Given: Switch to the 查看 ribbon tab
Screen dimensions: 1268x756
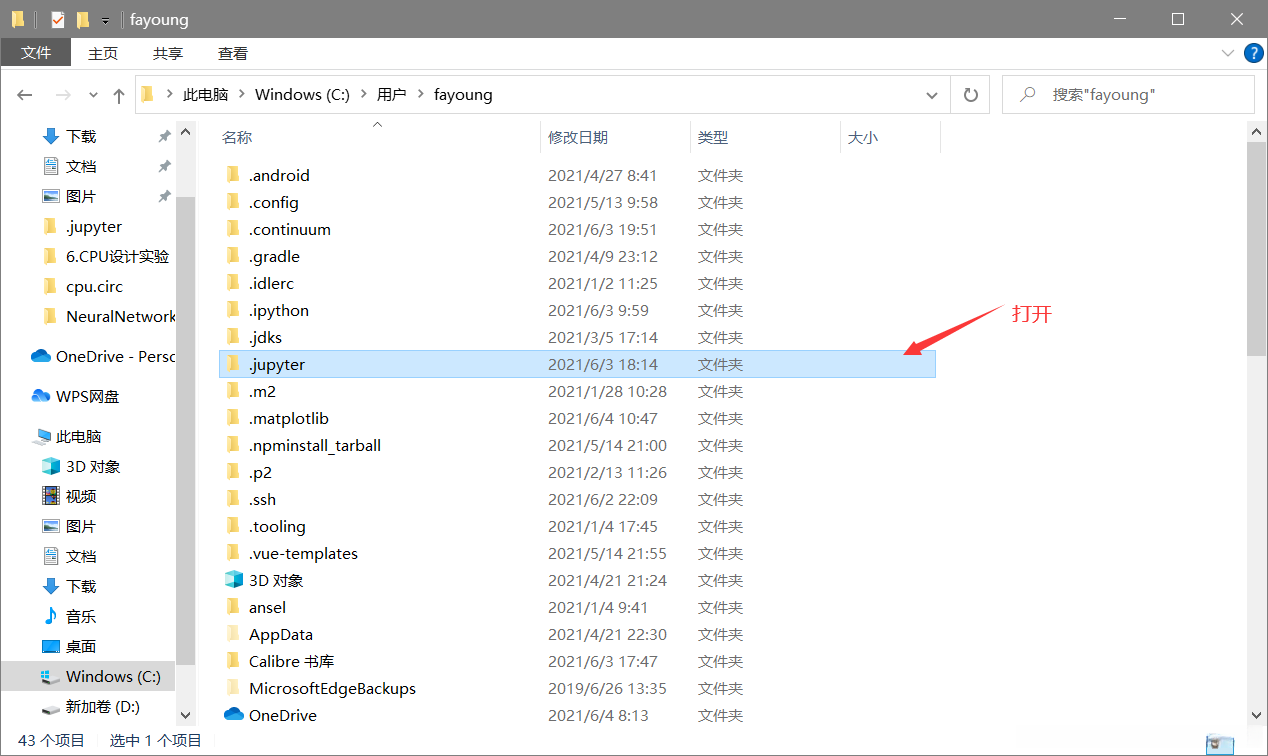Looking at the screenshot, I should 233,53.
